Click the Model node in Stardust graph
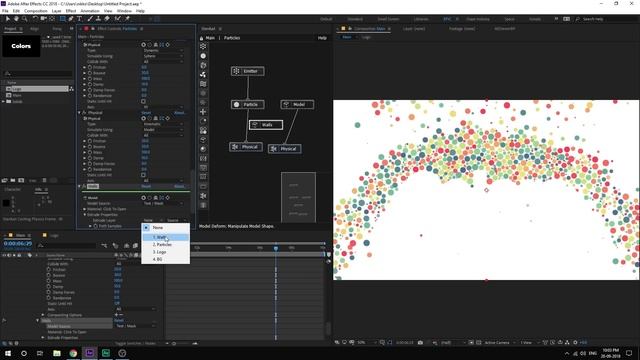This screenshot has height=360, width=640. click(x=298, y=104)
